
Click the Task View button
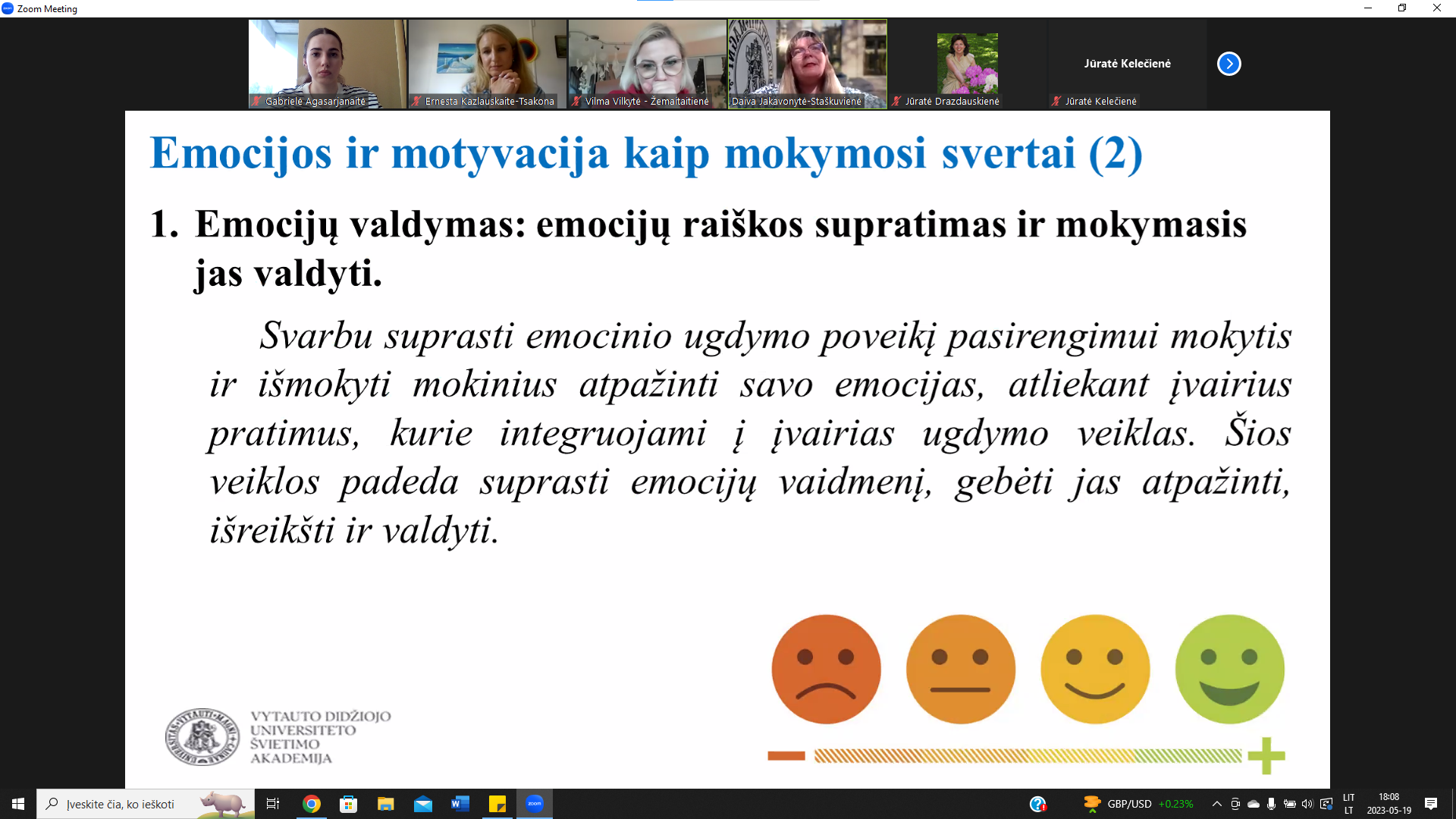tap(273, 804)
